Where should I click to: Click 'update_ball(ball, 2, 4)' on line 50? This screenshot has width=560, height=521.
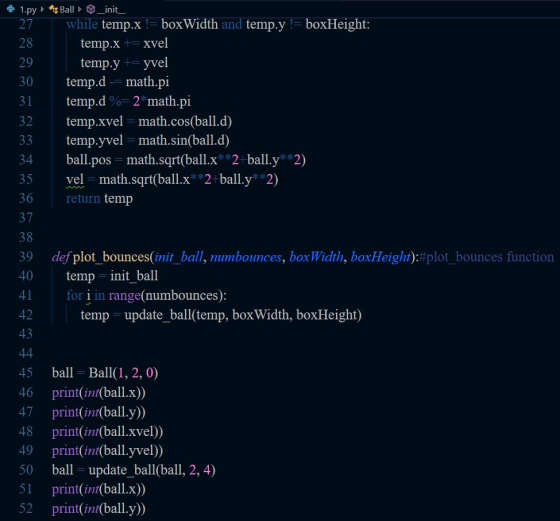click(x=152, y=470)
